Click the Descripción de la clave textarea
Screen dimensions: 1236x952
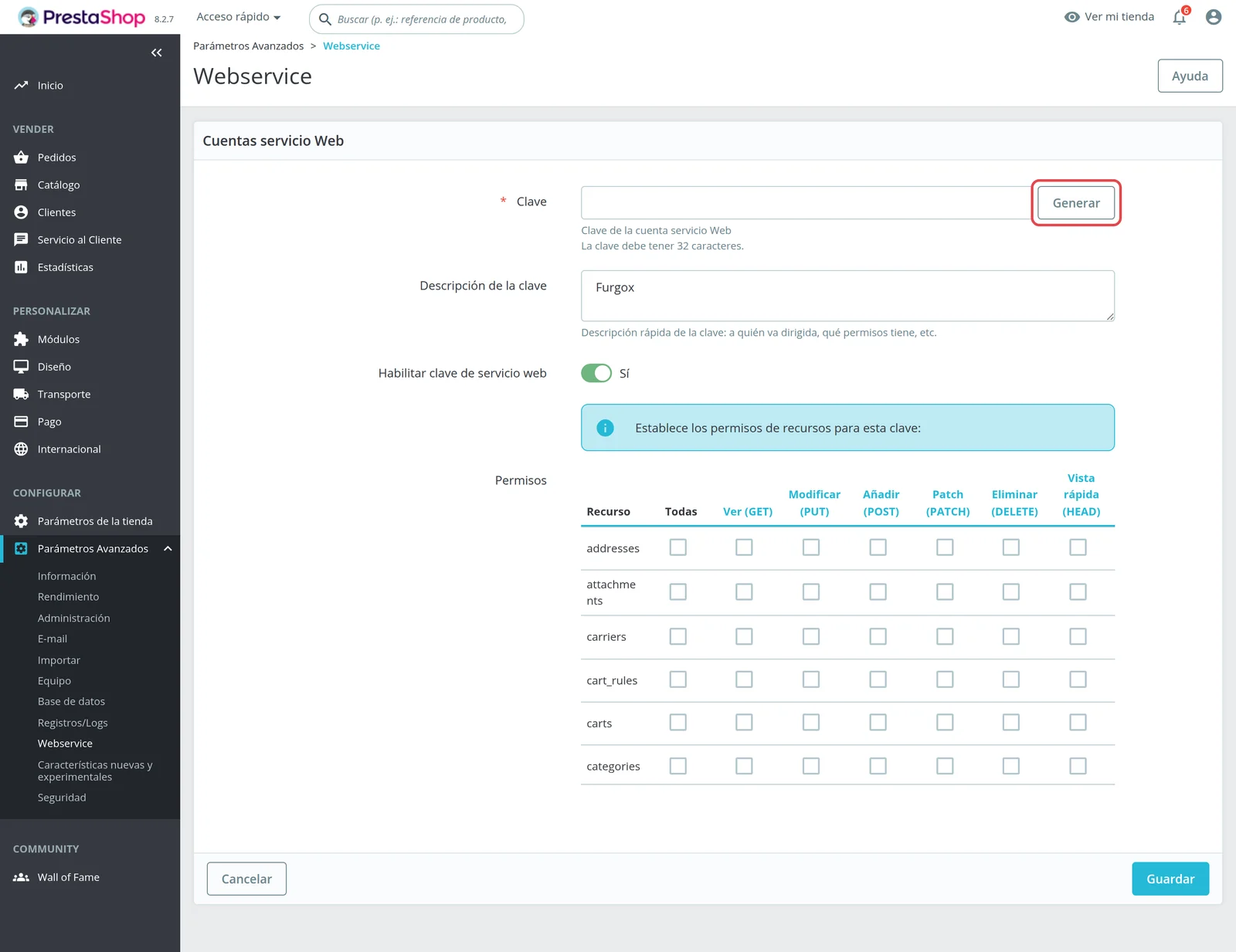coord(847,296)
